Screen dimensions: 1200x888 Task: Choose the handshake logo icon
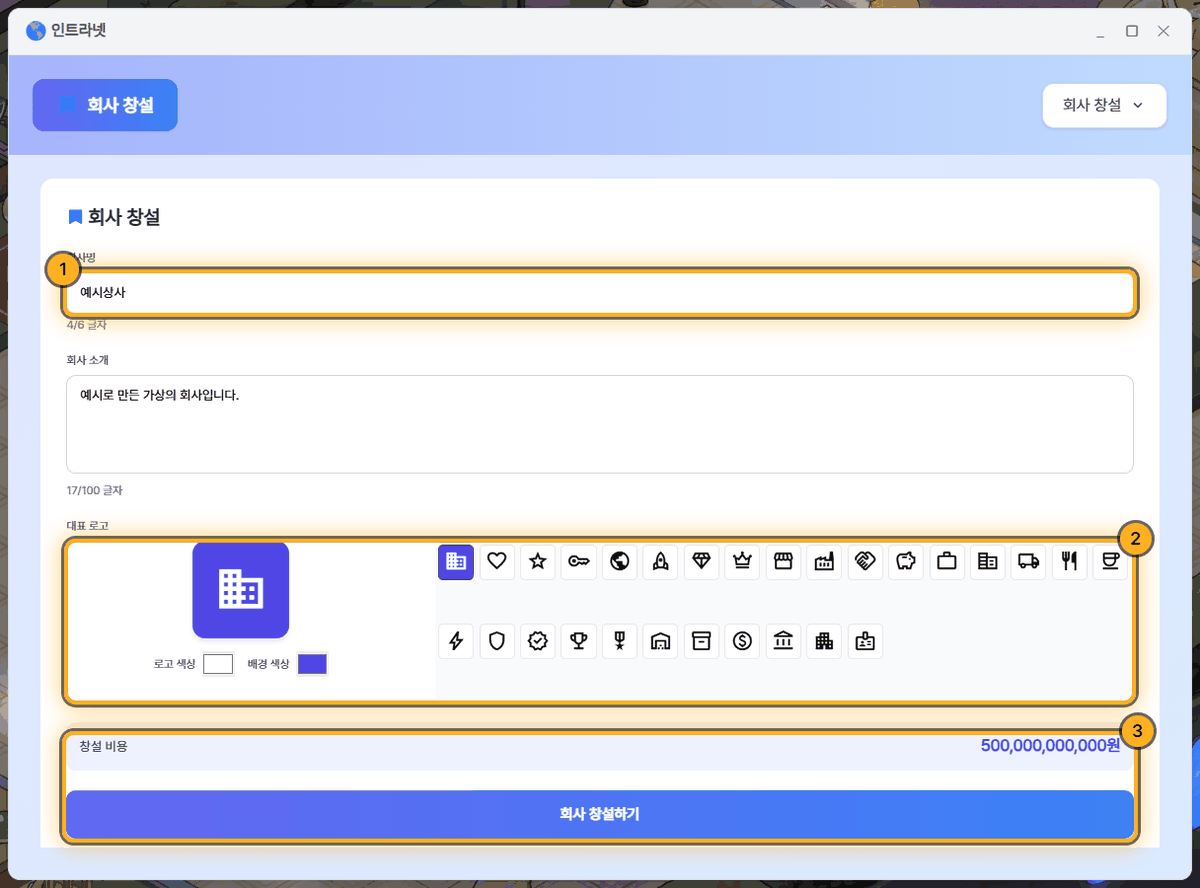click(x=865, y=562)
